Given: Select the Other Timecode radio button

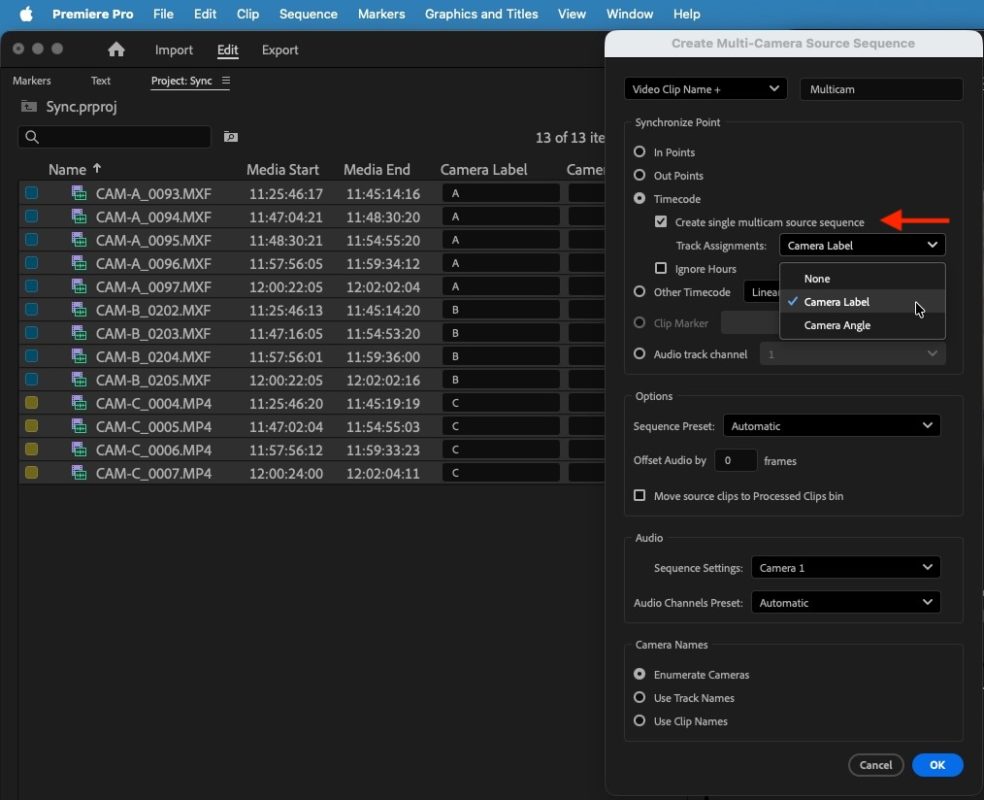Looking at the screenshot, I should [x=639, y=292].
